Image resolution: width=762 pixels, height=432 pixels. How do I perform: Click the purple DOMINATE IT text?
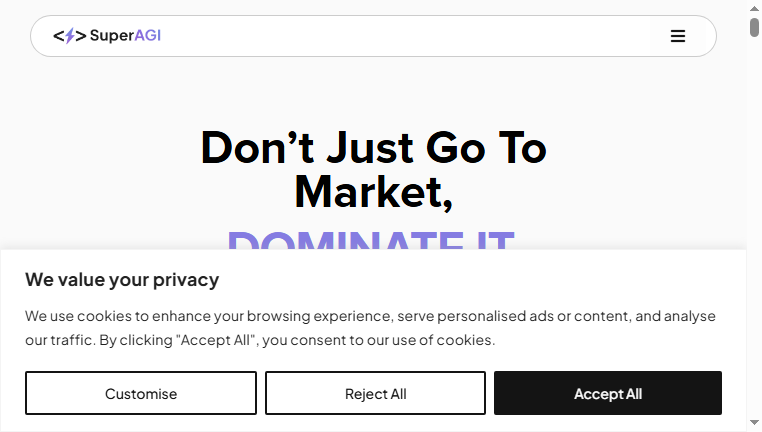[371, 240]
